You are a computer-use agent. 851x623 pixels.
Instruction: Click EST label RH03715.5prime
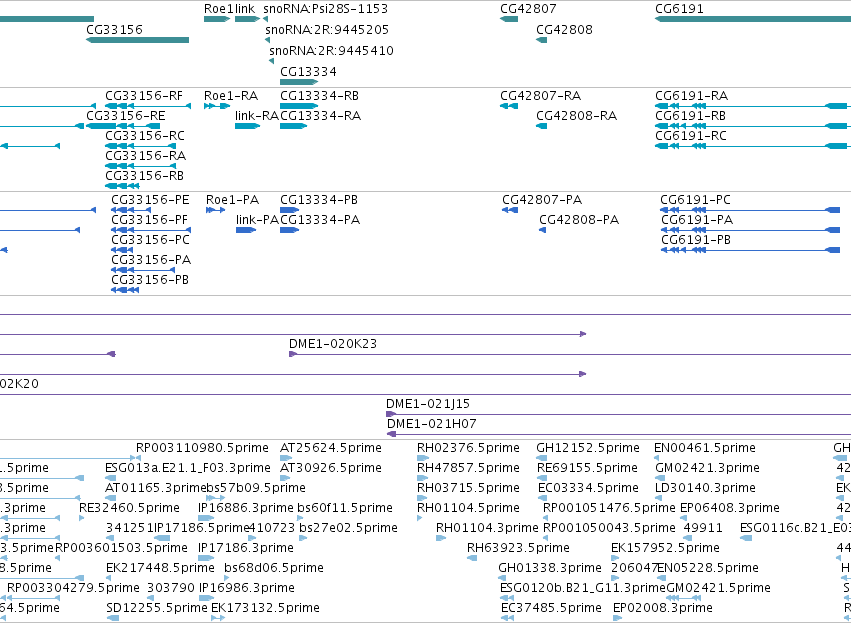click(x=468, y=488)
